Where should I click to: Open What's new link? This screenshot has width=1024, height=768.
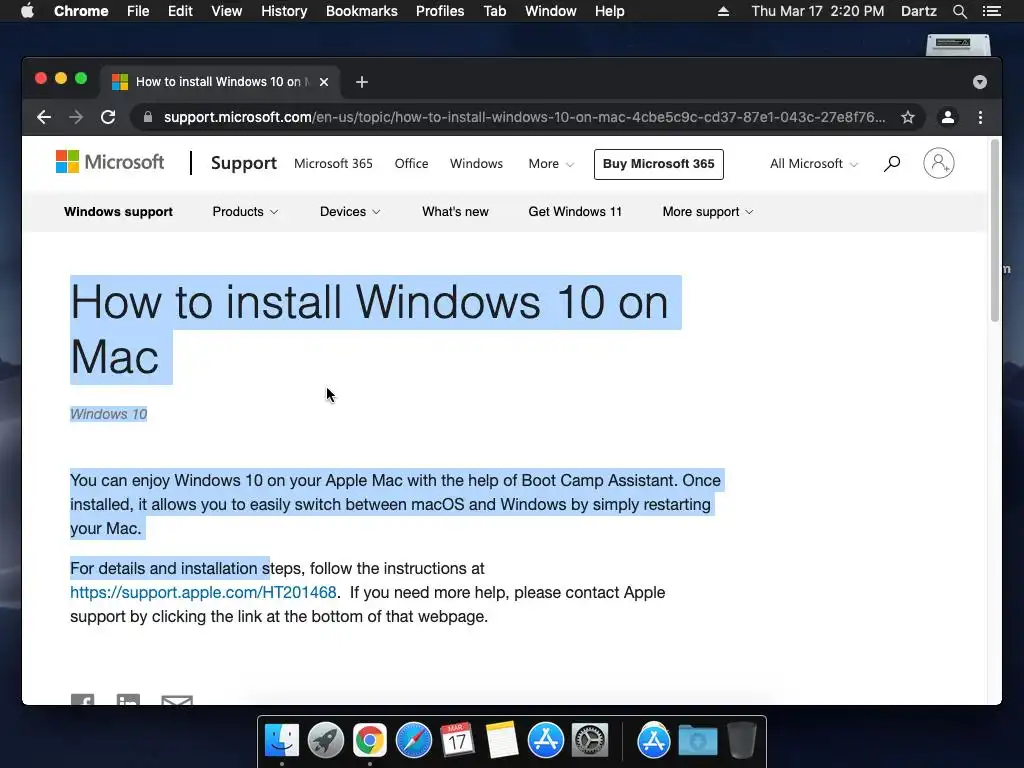coord(455,212)
